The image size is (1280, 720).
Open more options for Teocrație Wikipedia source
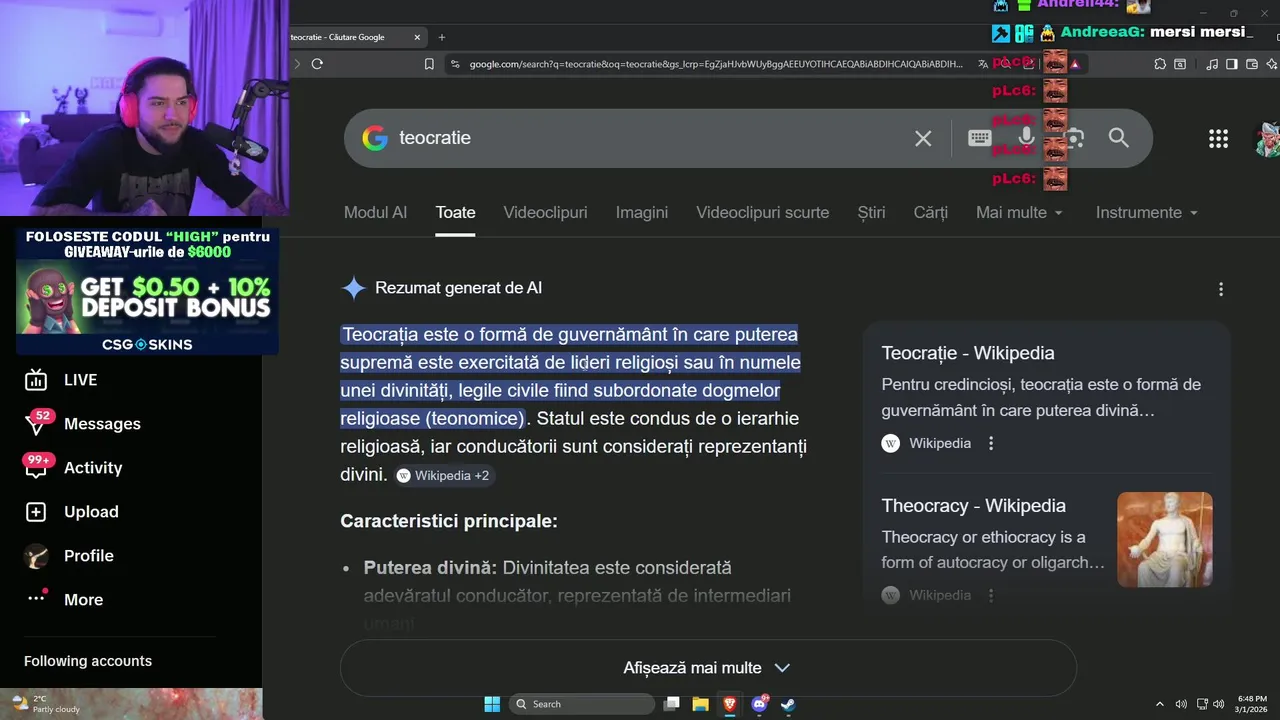pos(991,443)
